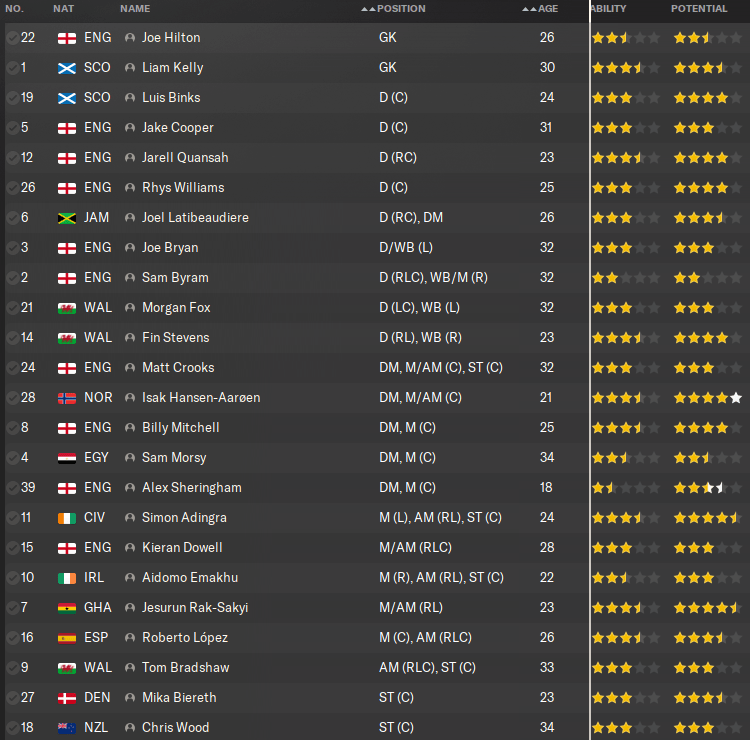Open Isak Hansen-Aarøen's player profile
The height and width of the screenshot is (740, 750).
pos(201,398)
